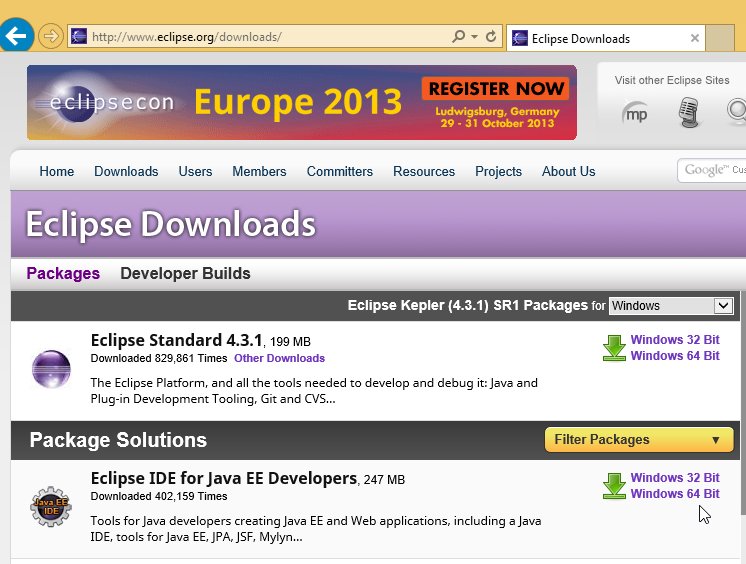This screenshot has width=746, height=564.
Task: Go to Home in site navigation
Action: pyautogui.click(x=57, y=171)
